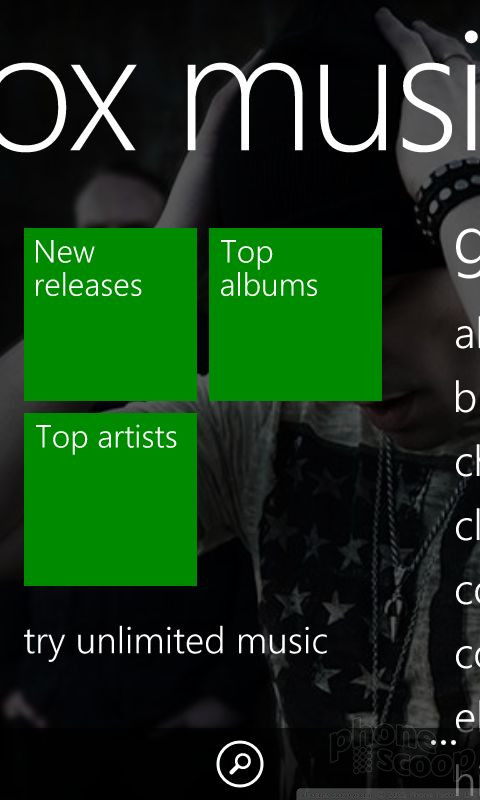The width and height of the screenshot is (480, 800).
Task: Tap the try unlimited music link
Action: (175, 642)
